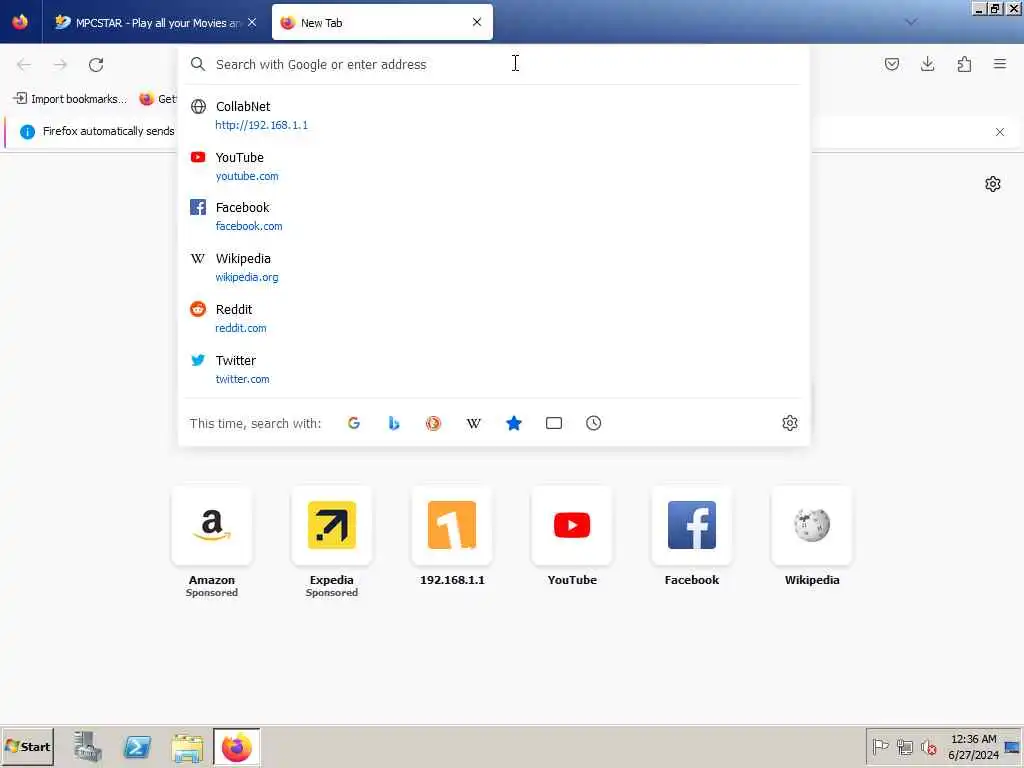Image resolution: width=1024 pixels, height=768 pixels.
Task: Search this time with Wikipedia icon
Action: tap(473, 423)
